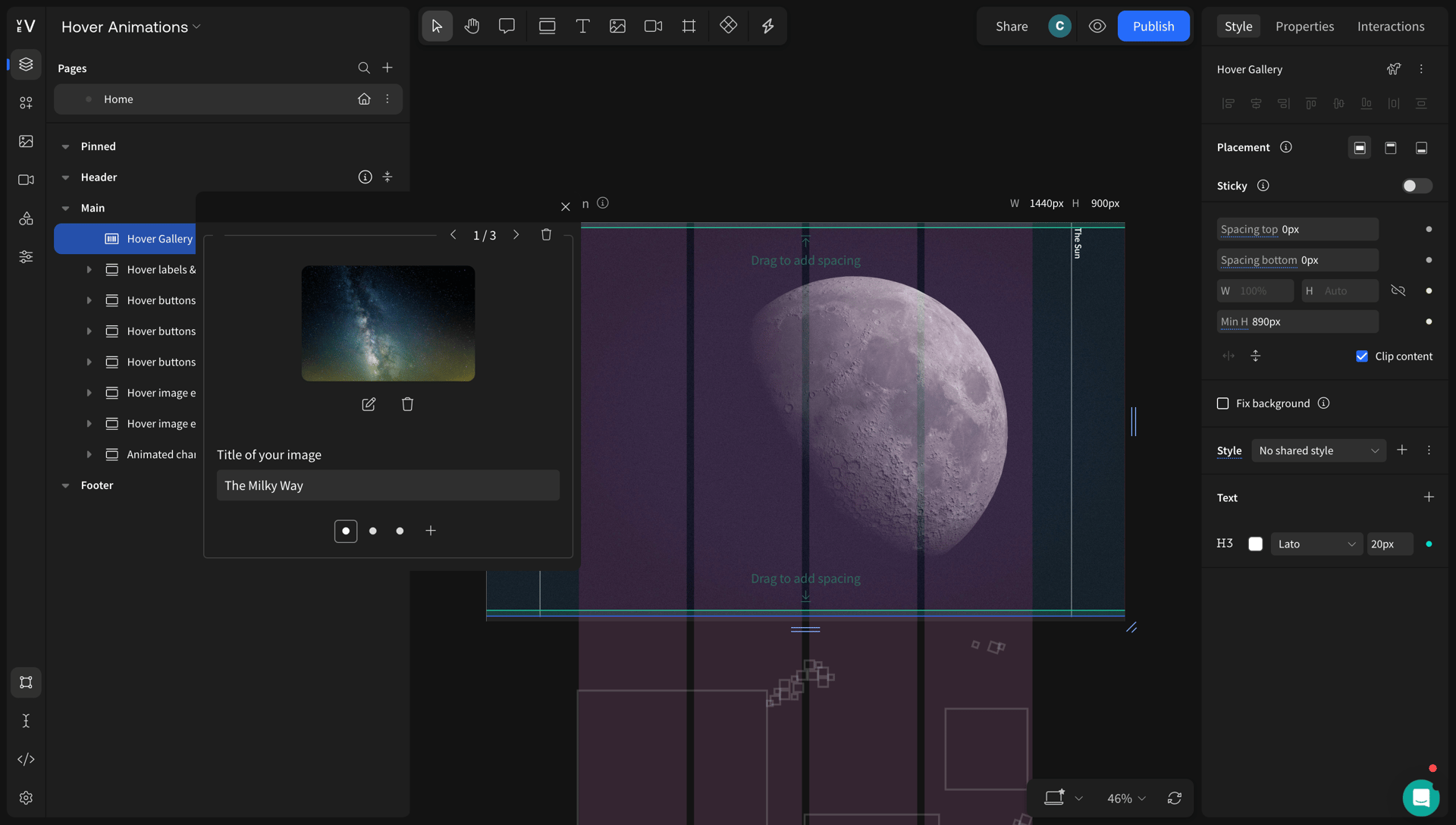Add a new Text style with plus
The image size is (1456, 825).
coord(1429,497)
